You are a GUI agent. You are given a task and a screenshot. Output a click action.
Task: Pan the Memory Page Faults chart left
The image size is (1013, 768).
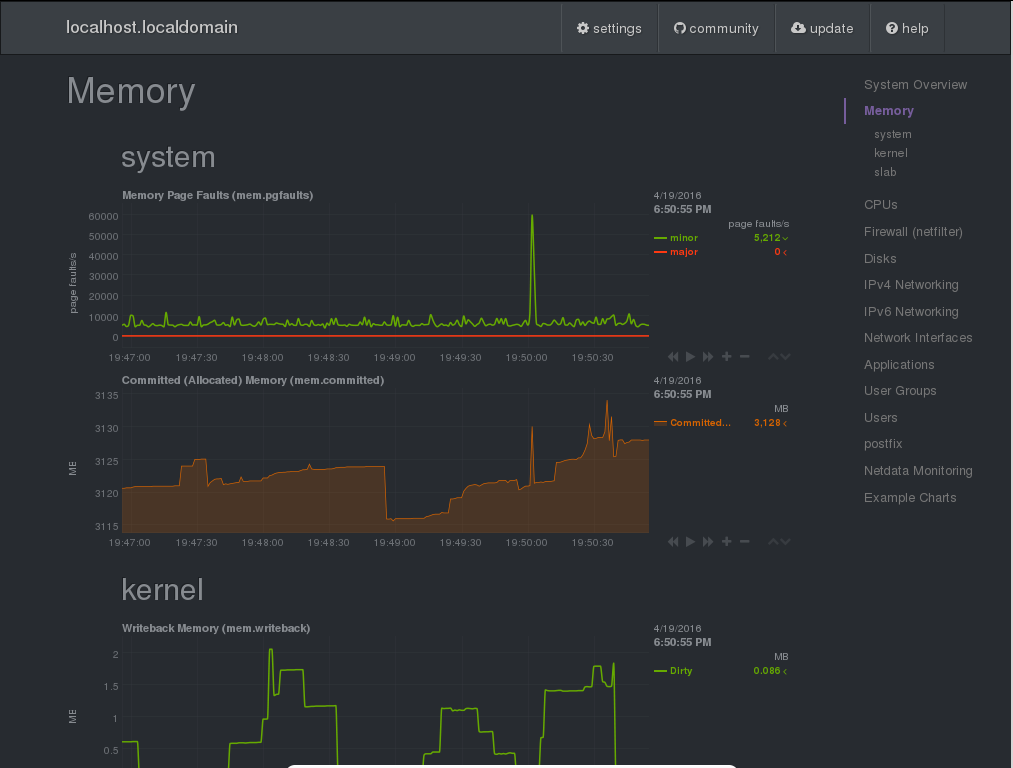(x=673, y=357)
